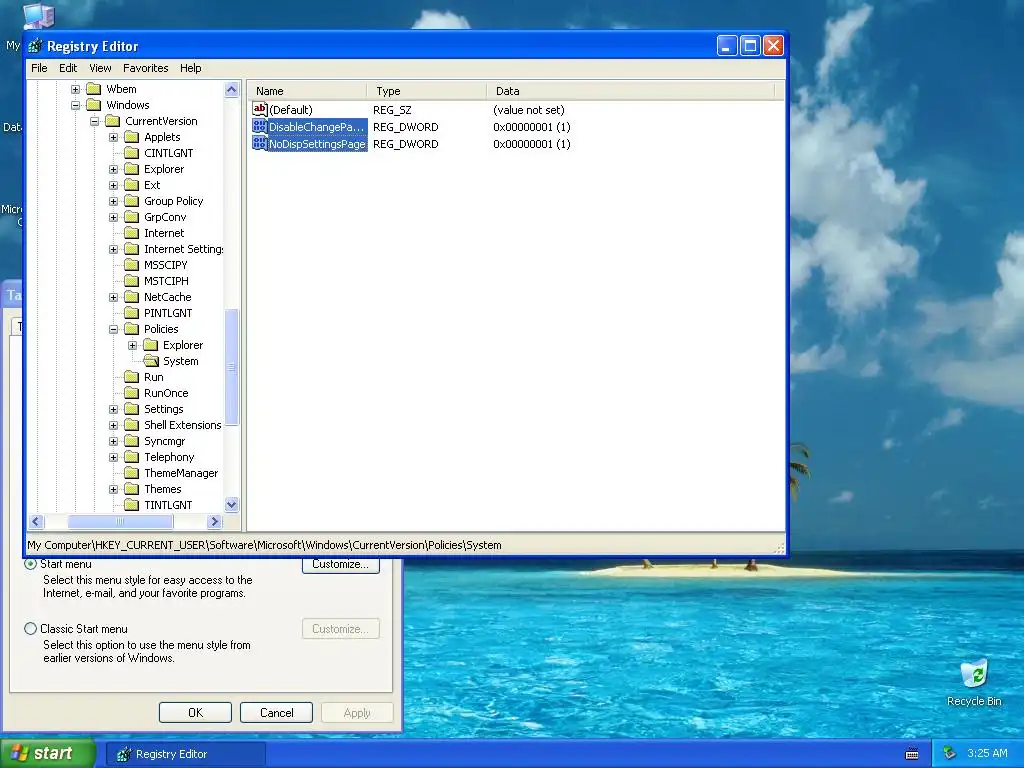This screenshot has height=768, width=1024.
Task: Click the CINTLGNT folder icon
Action: 132,153
